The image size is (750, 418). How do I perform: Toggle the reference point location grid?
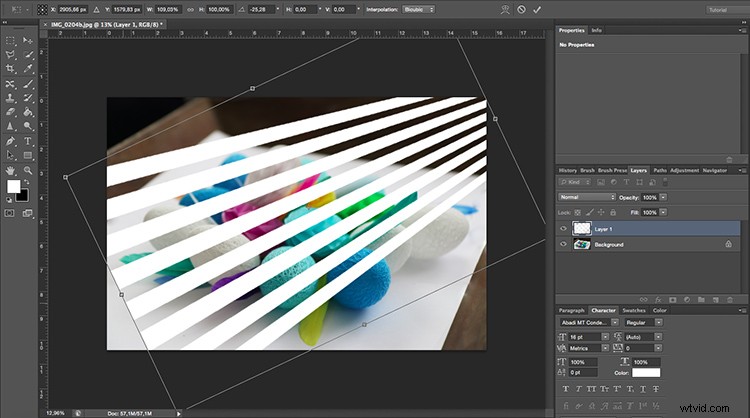(x=43, y=9)
